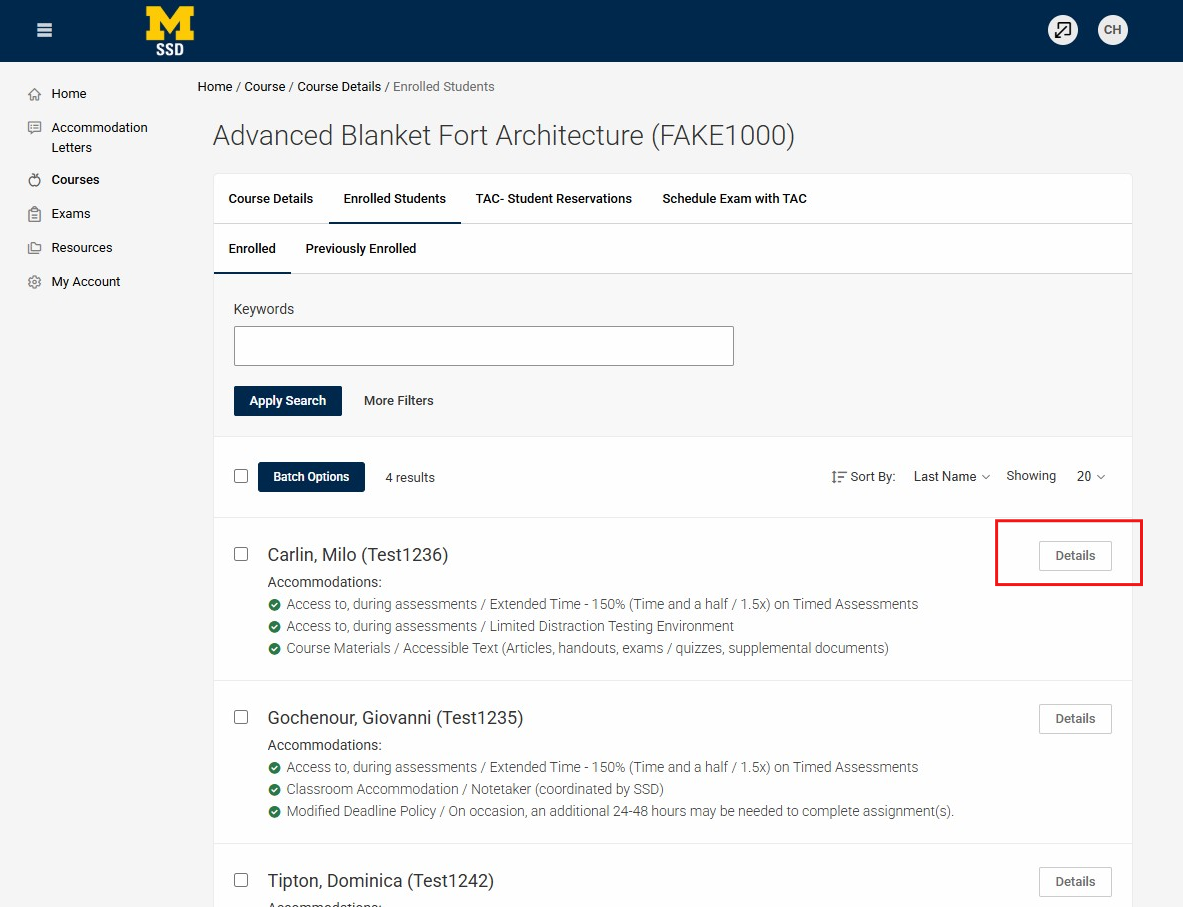Click the Accommodation Letters sidebar icon
1183x907 pixels.
(35, 128)
